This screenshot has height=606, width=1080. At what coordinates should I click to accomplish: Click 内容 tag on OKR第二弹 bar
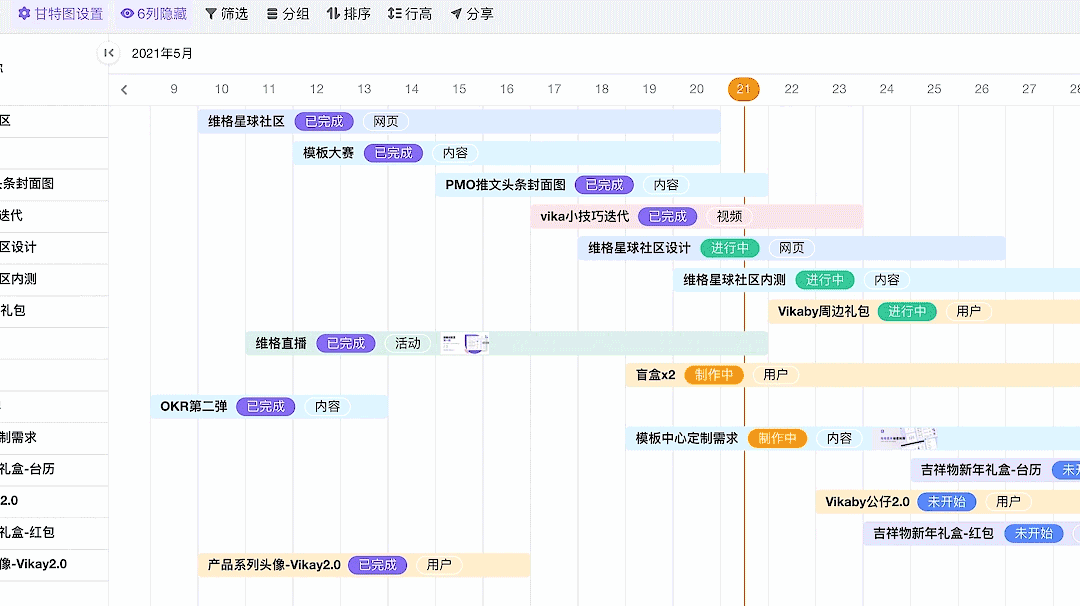(327, 406)
